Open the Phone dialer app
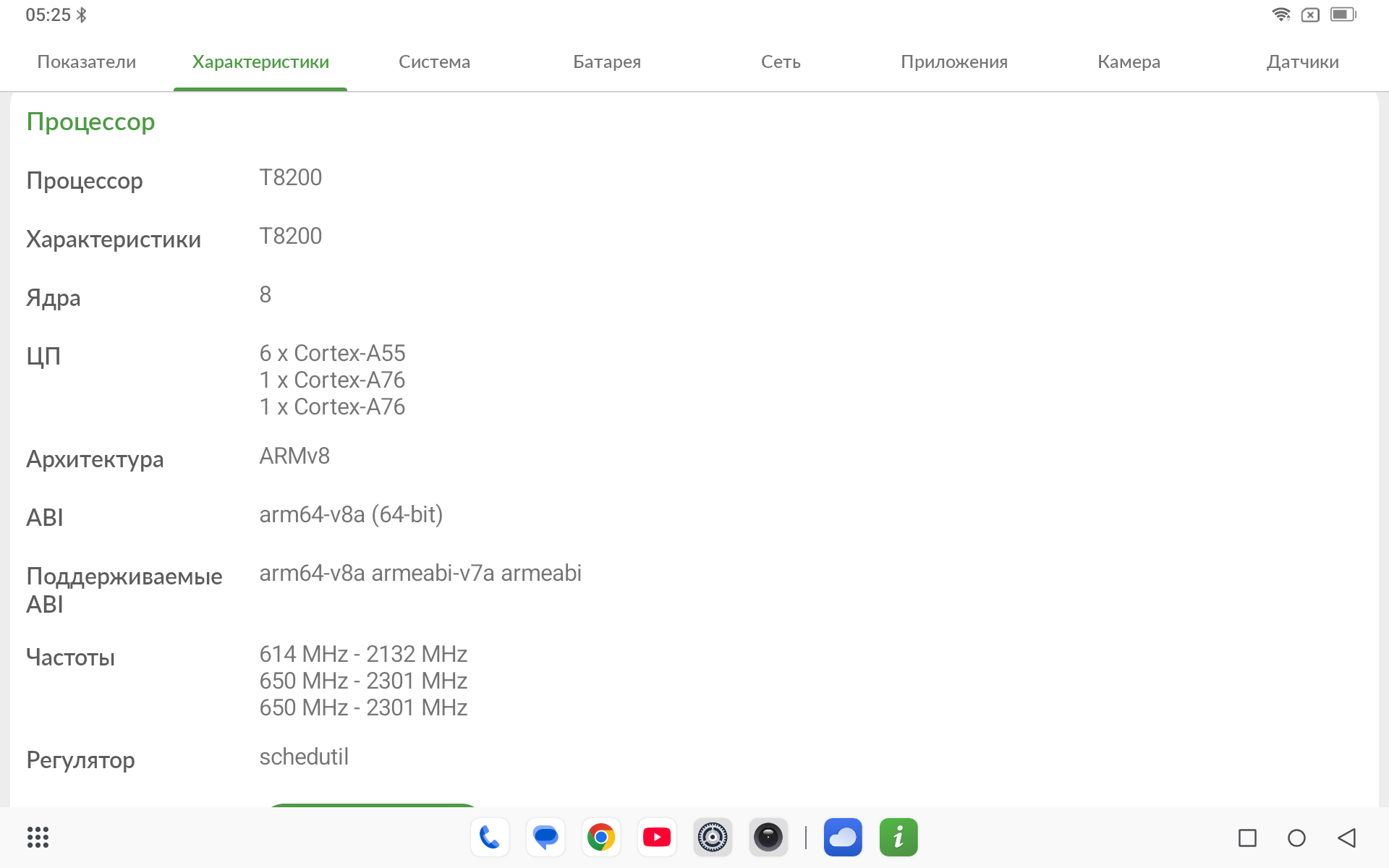Viewport: 1389px width, 868px height. (x=490, y=838)
